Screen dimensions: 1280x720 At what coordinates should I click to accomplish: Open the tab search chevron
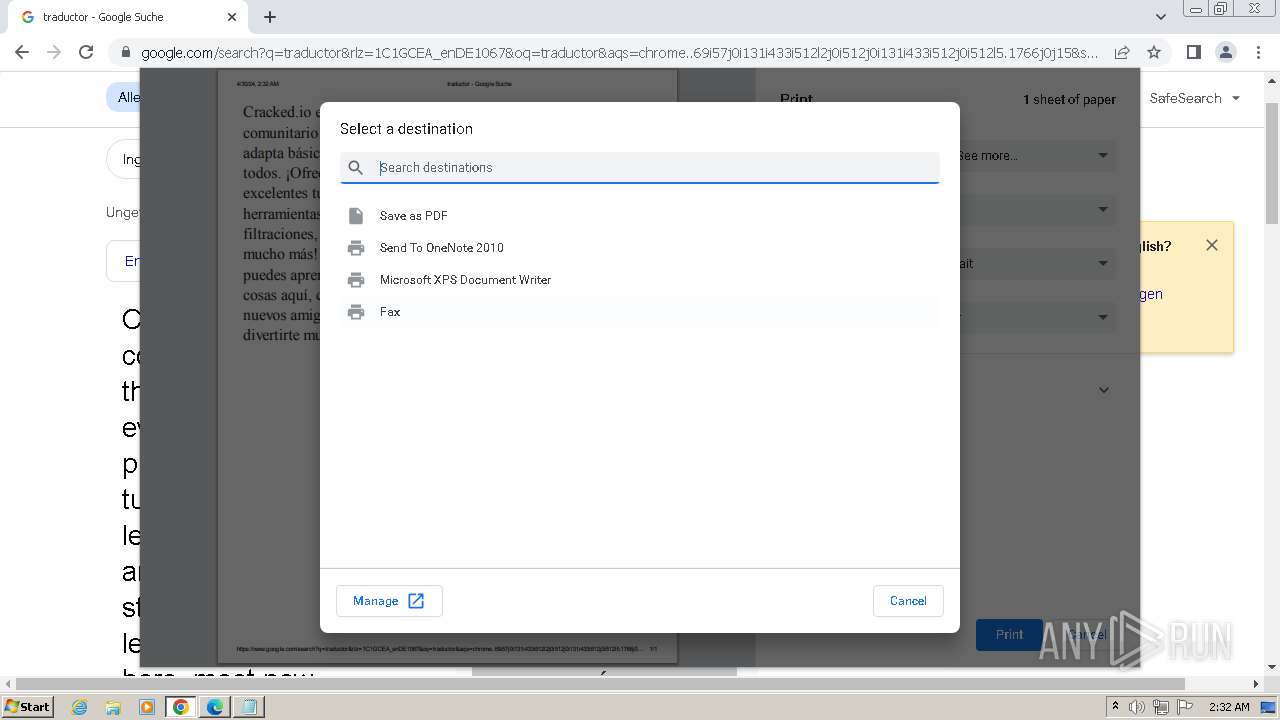coord(1160,17)
